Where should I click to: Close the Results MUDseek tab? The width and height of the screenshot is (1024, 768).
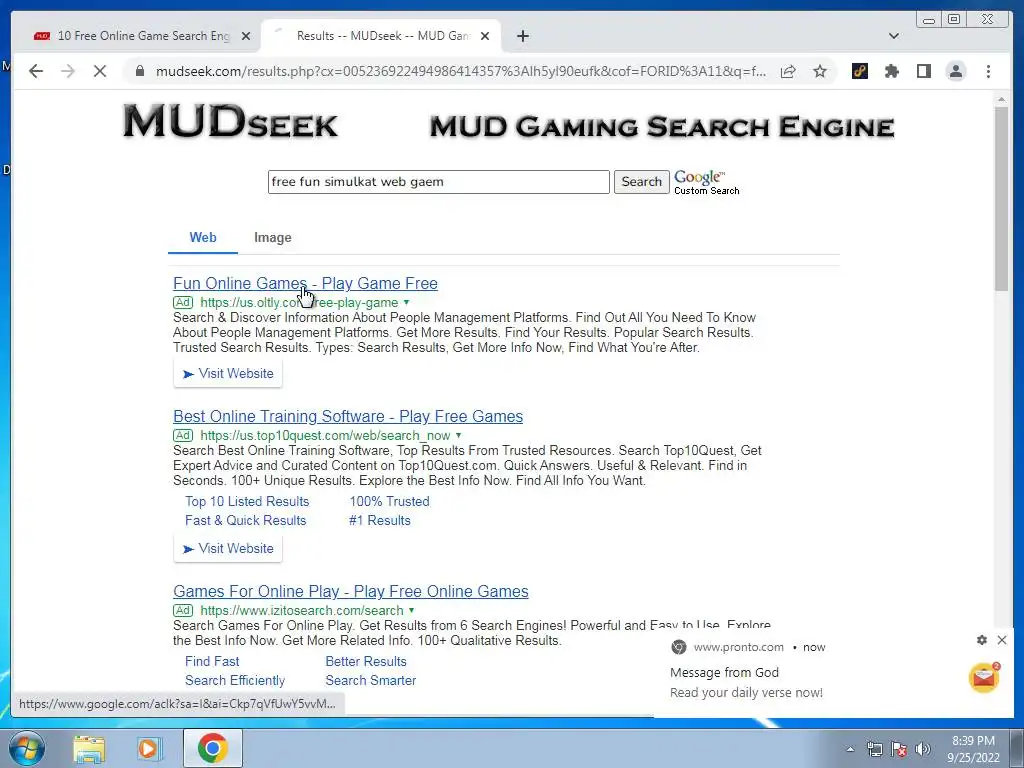coord(485,36)
